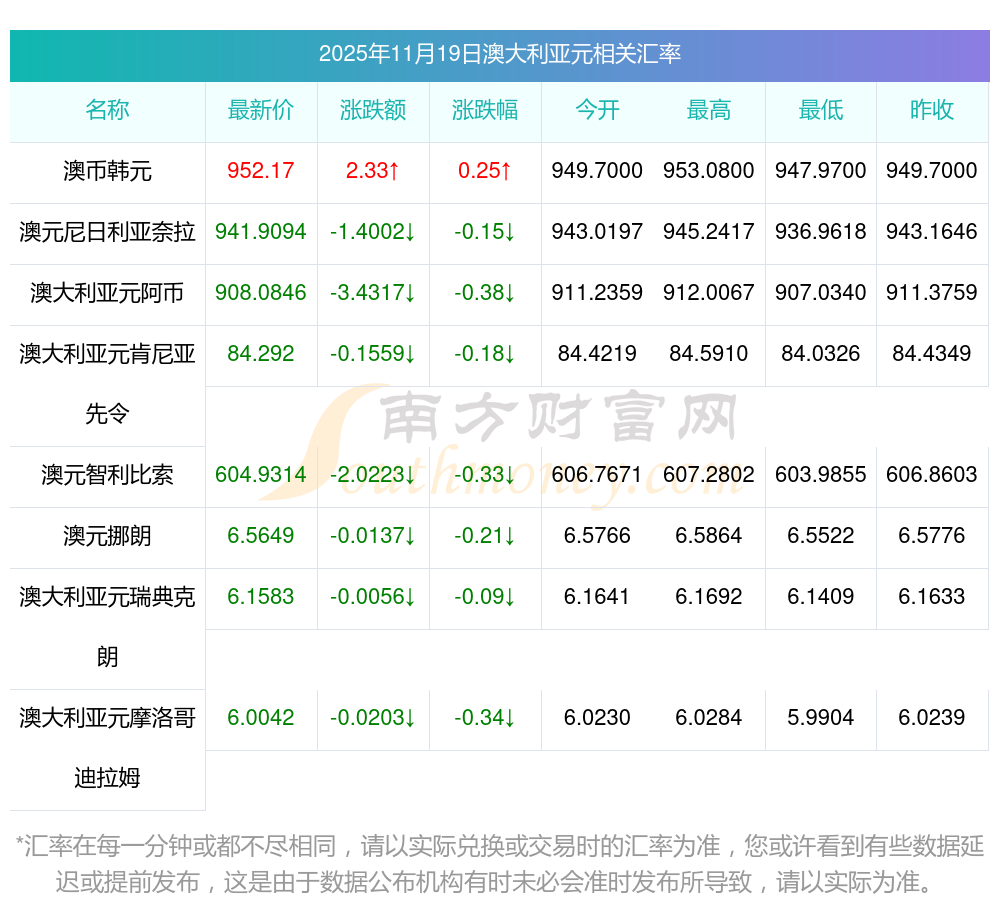Select the 澳元挪朗 row name
Image resolution: width=1000 pixels, height=913 pixels.
[107, 536]
